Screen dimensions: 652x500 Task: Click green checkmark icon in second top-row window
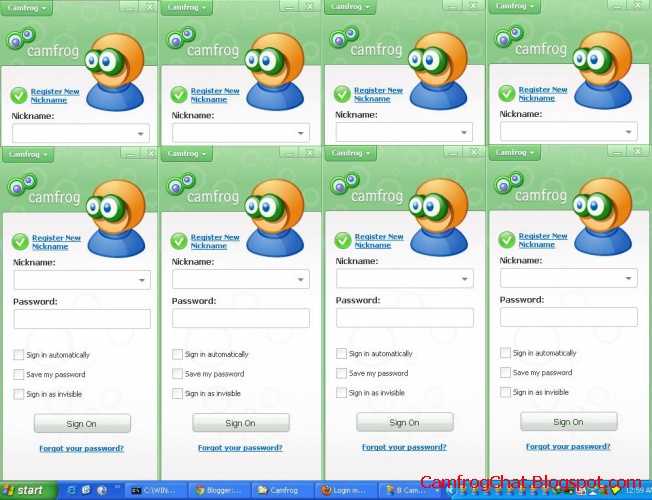click(179, 95)
